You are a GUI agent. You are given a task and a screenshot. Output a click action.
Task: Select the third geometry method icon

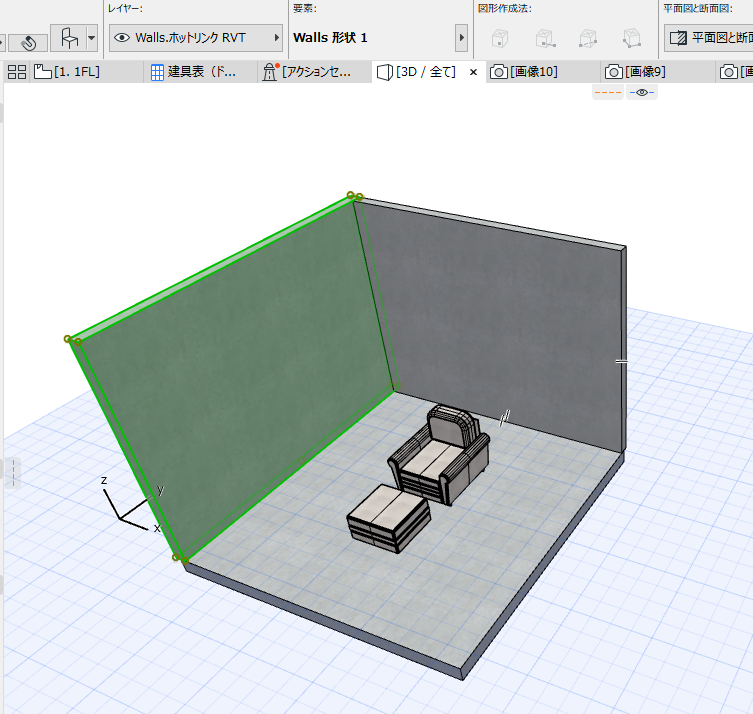click(x=589, y=39)
